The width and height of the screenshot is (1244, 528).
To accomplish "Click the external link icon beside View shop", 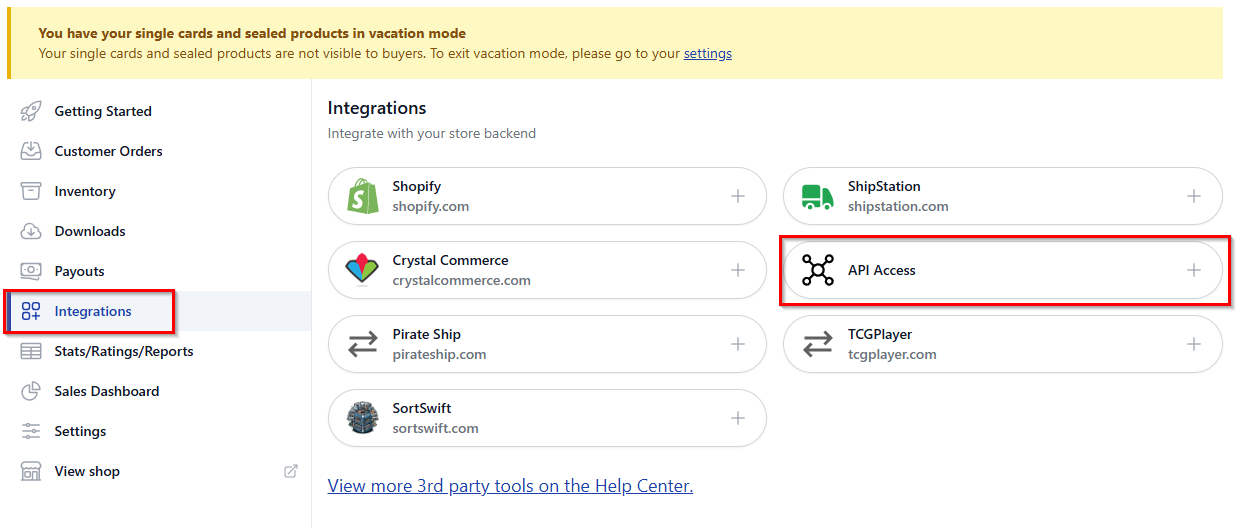I will click(291, 471).
